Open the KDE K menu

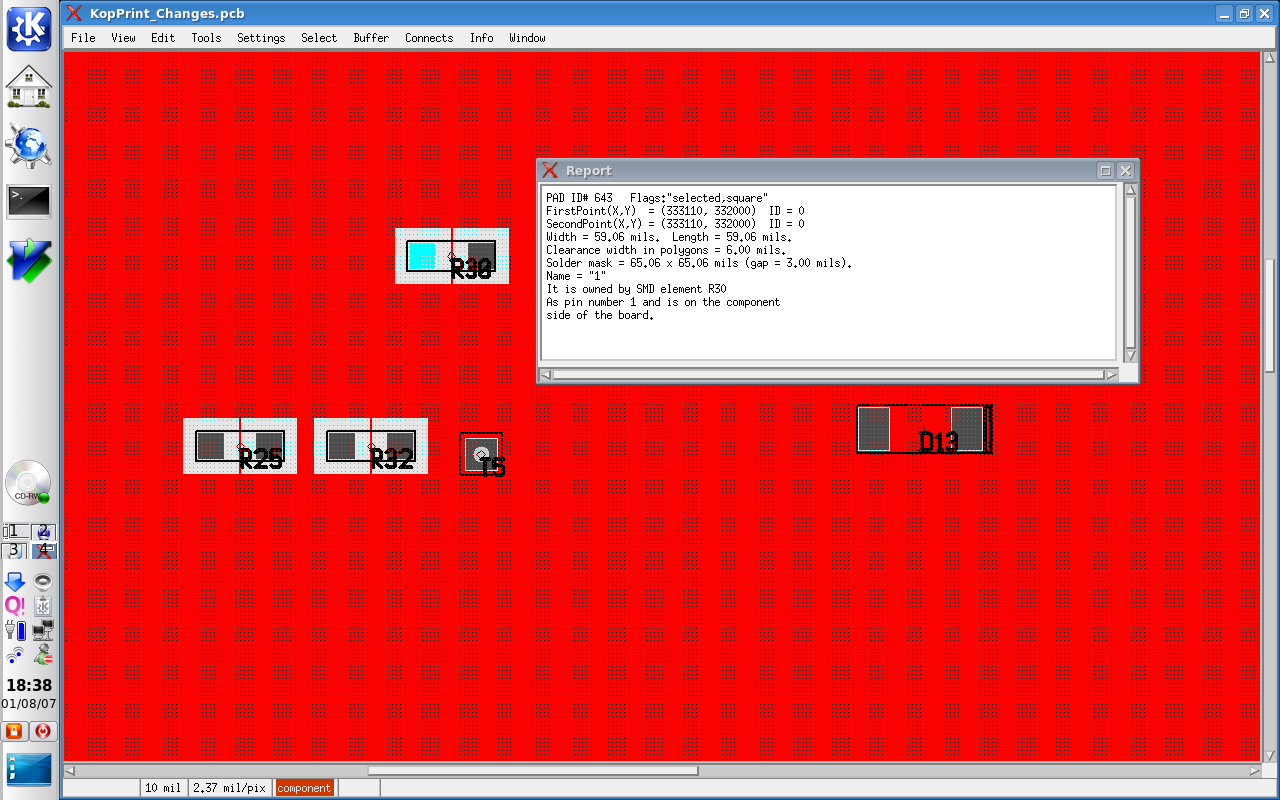29,28
